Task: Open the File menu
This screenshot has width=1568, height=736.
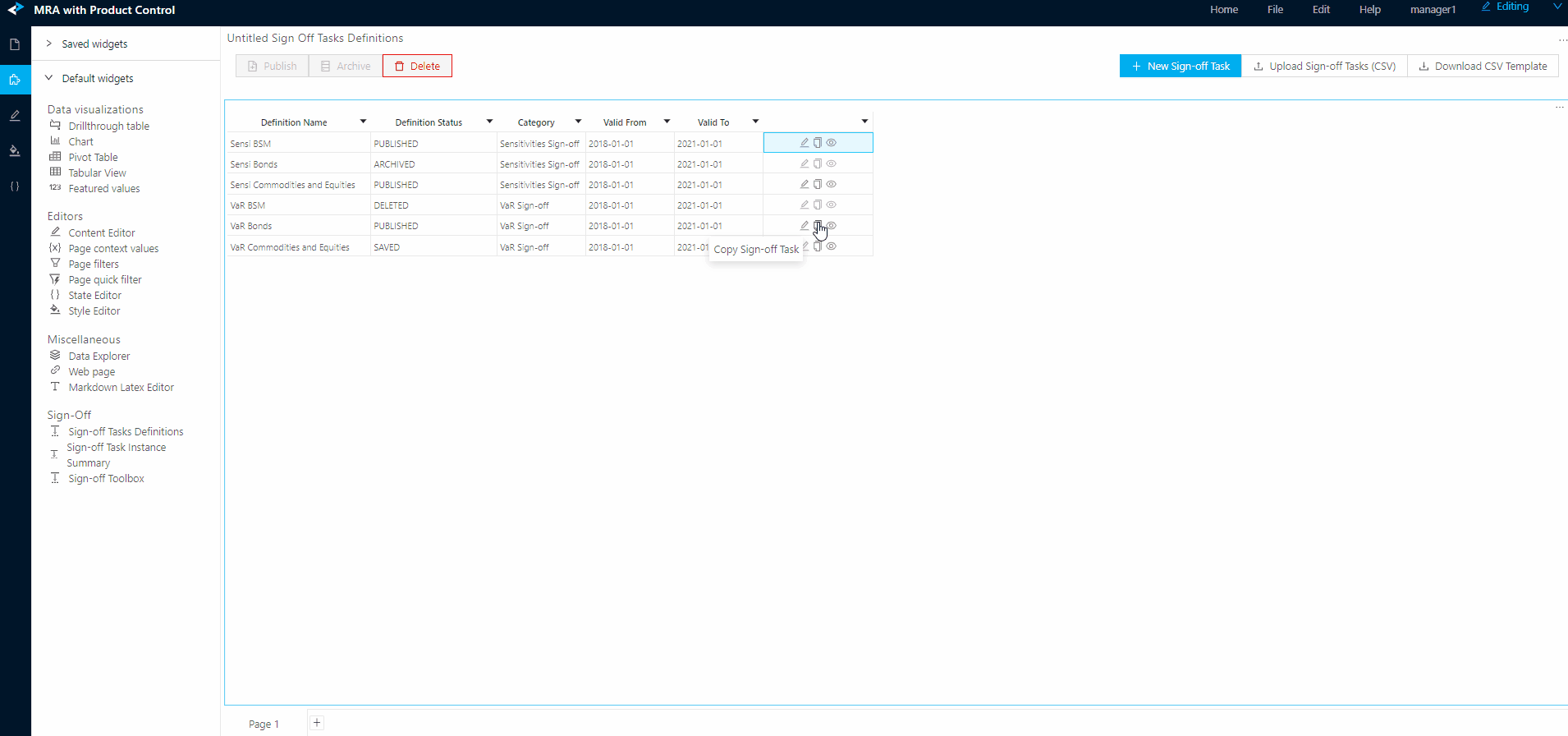Action: pos(1274,10)
